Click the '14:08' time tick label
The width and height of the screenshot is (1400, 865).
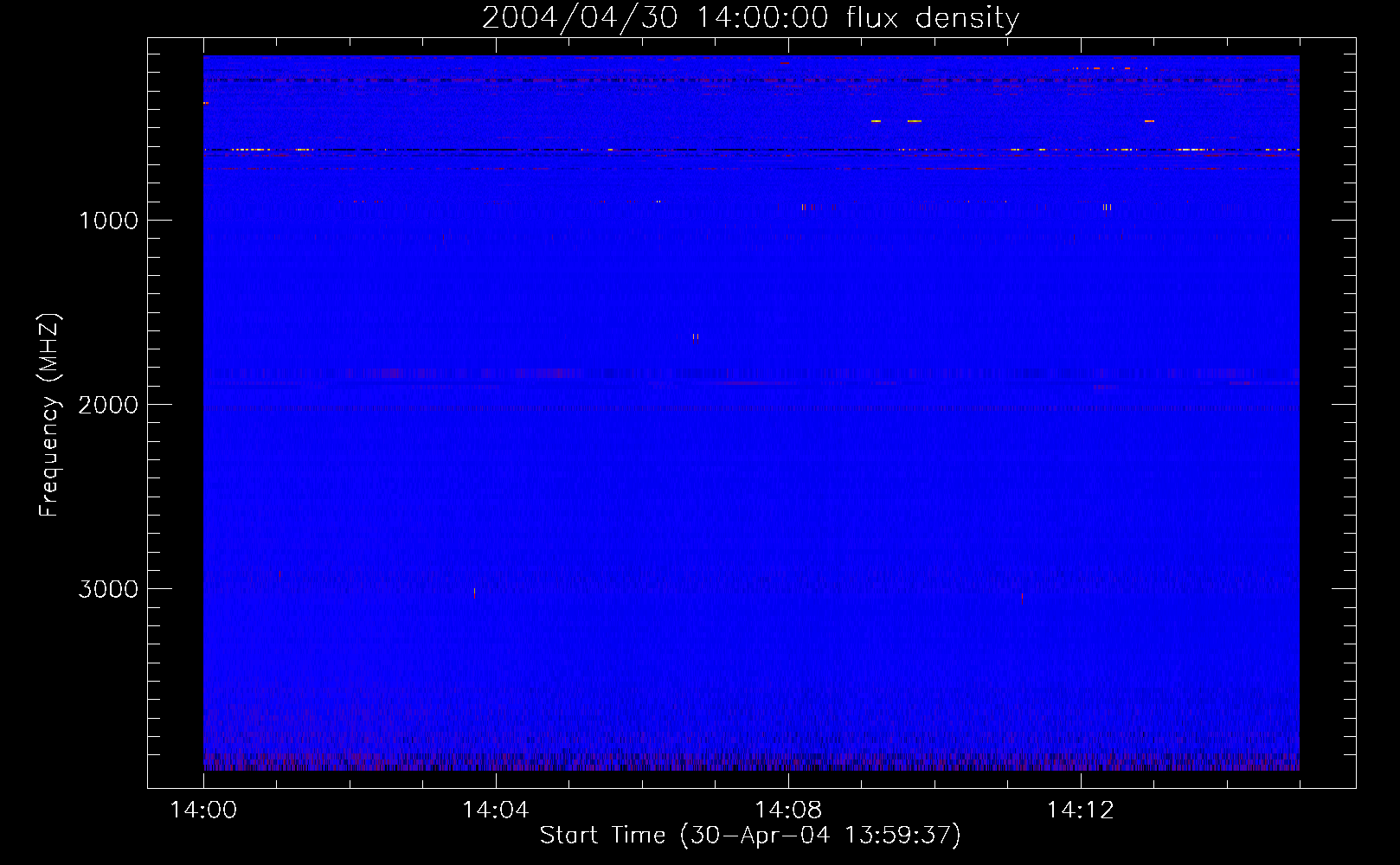pos(787,811)
